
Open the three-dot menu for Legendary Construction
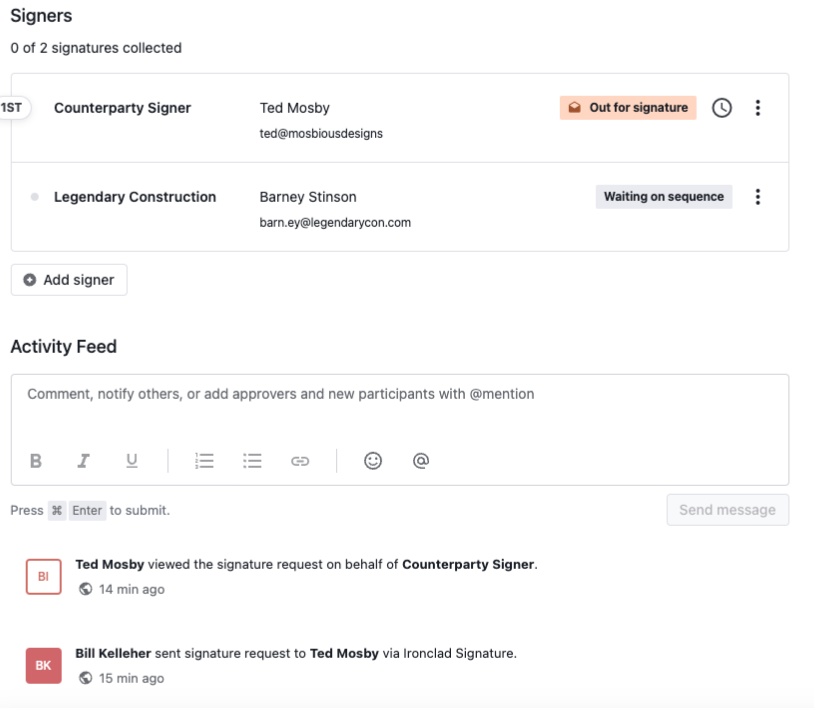(757, 197)
